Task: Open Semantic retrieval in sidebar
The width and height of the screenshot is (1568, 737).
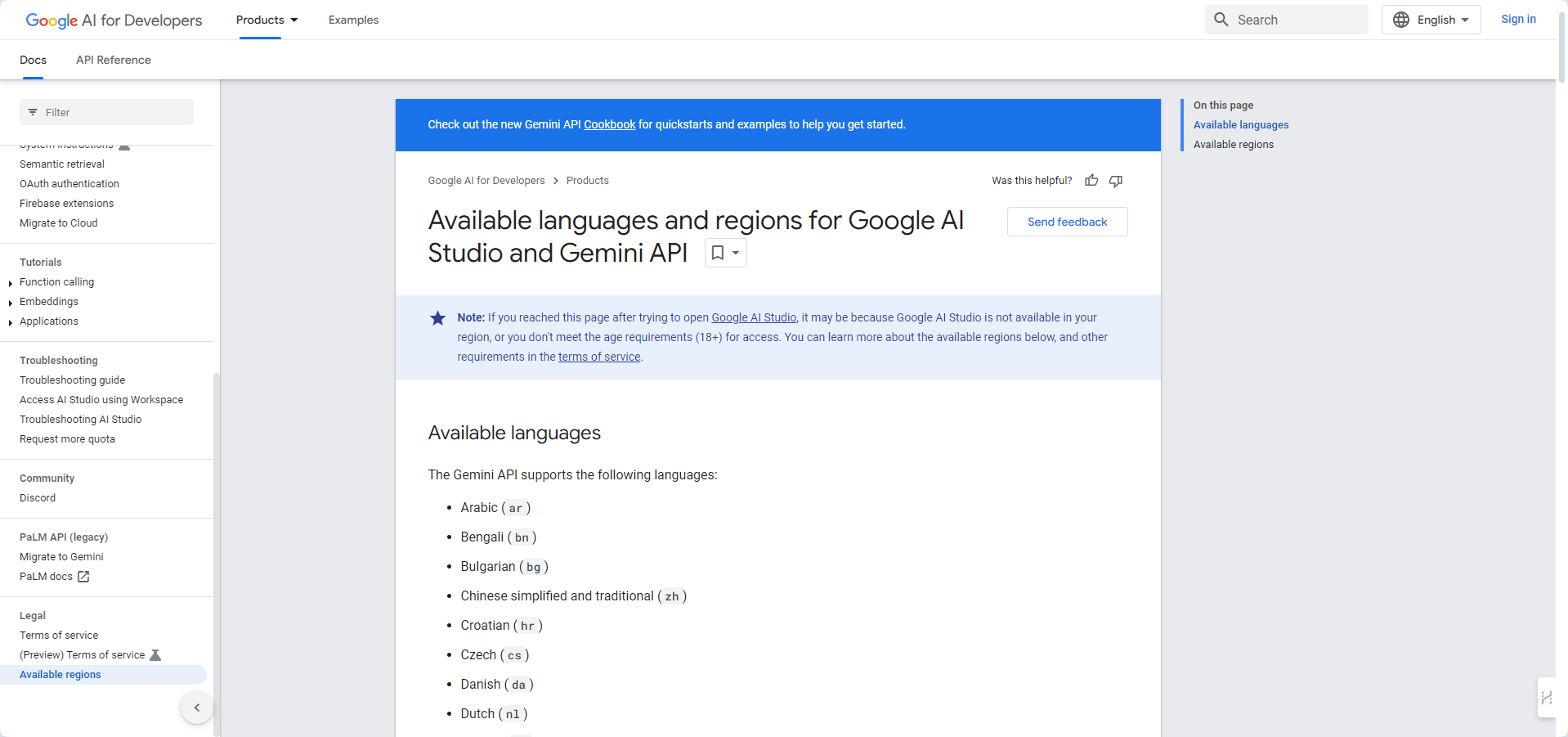Action: (62, 164)
